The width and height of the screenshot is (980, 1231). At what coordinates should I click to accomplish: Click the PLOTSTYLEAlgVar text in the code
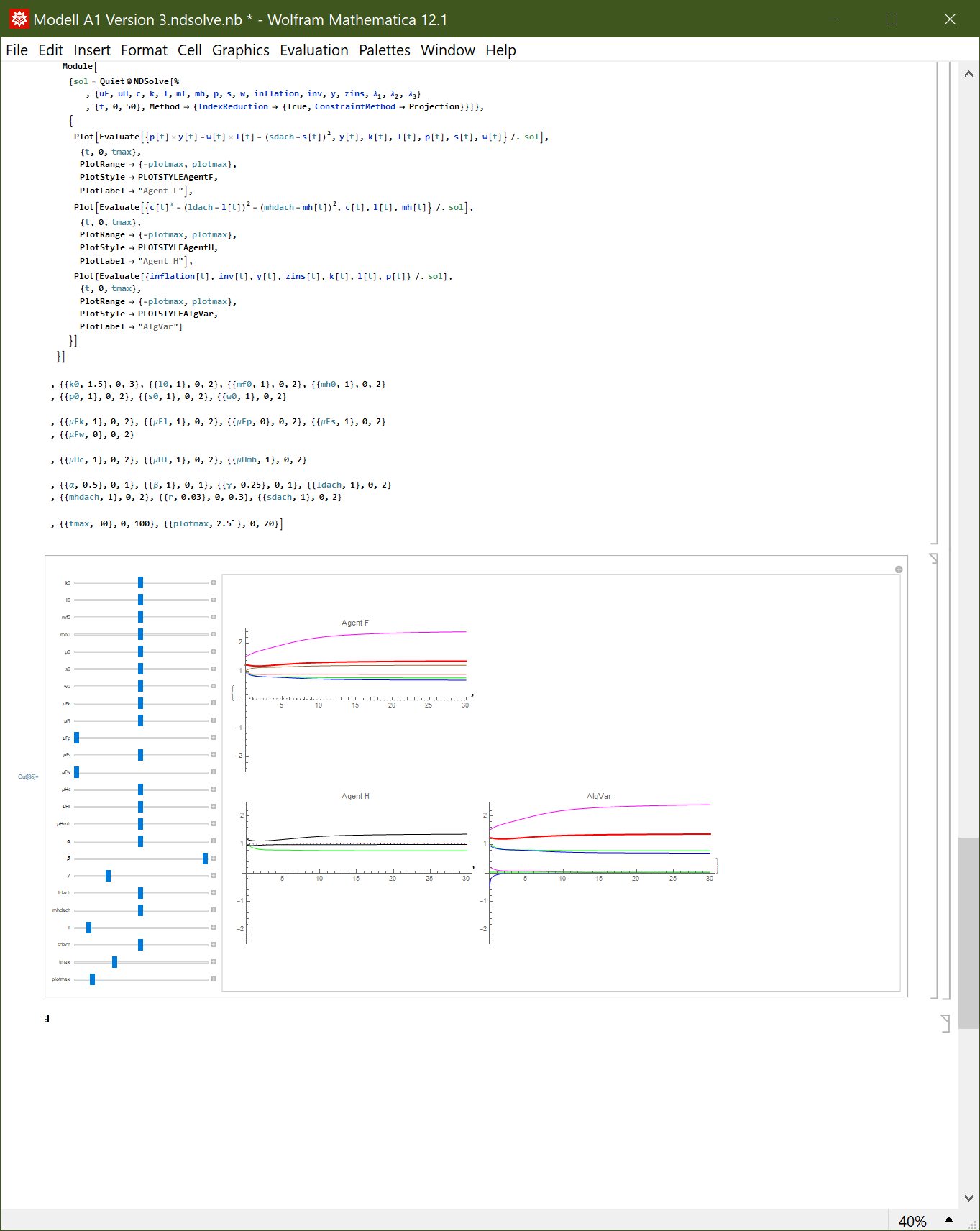tap(176, 314)
